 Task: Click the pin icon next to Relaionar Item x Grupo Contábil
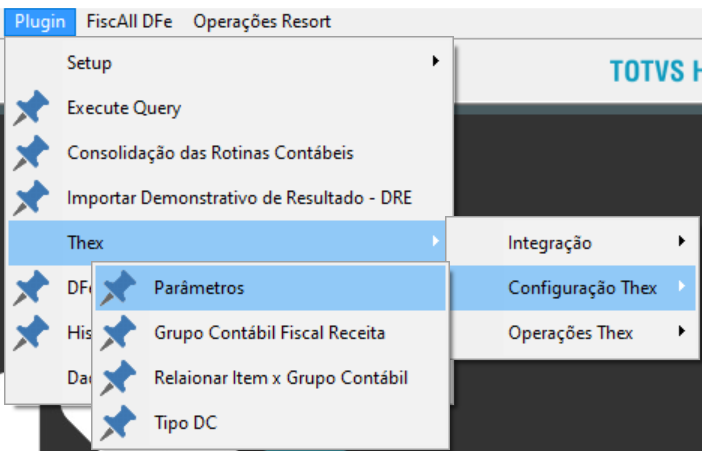pyautogui.click(x=118, y=378)
